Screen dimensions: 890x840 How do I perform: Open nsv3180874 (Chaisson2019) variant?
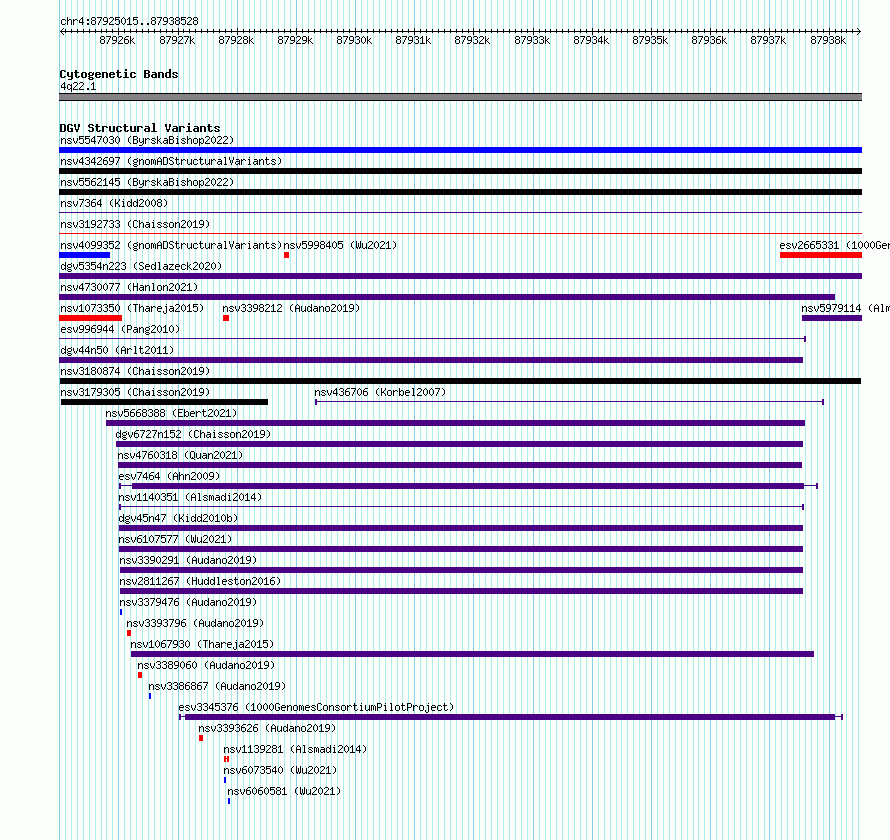click(135, 371)
